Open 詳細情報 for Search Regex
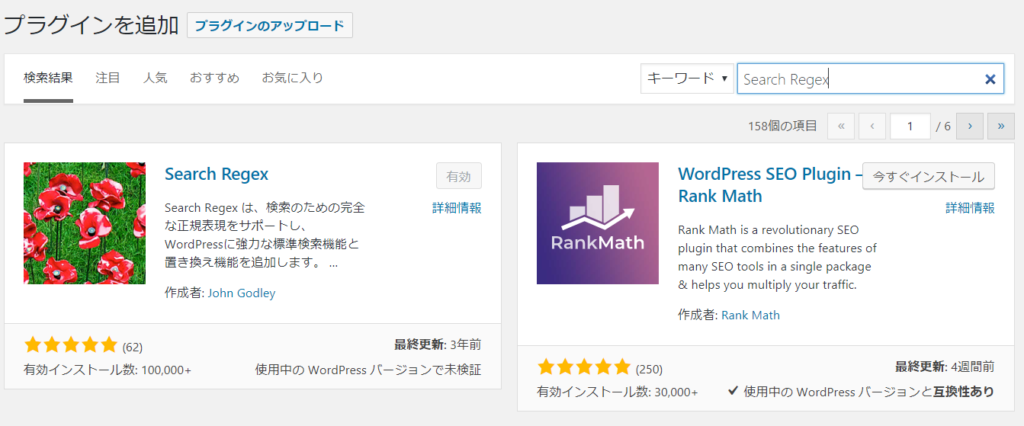The width and height of the screenshot is (1024, 426). click(456, 208)
